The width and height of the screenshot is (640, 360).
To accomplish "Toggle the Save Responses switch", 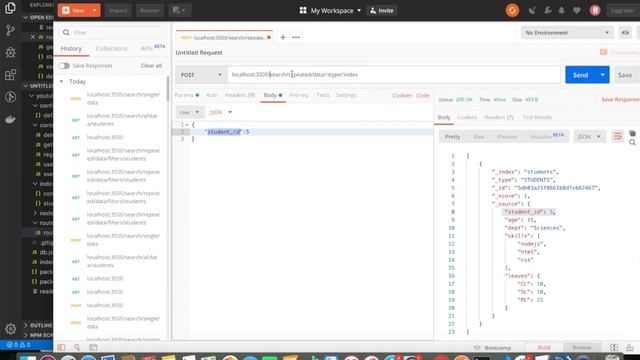I will coord(64,66).
